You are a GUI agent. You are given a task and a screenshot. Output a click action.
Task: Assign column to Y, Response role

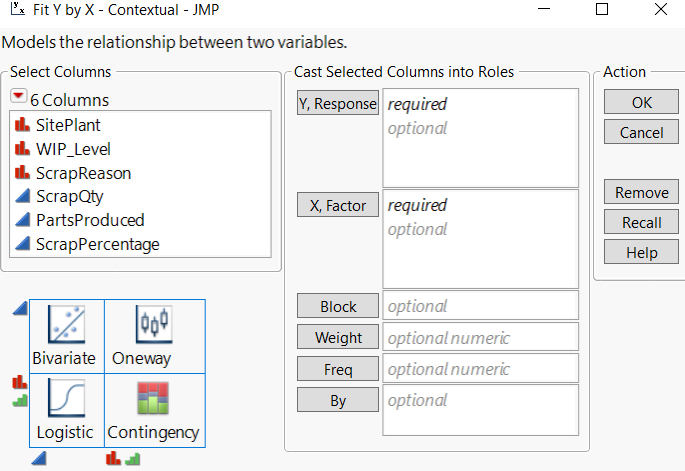coord(337,103)
